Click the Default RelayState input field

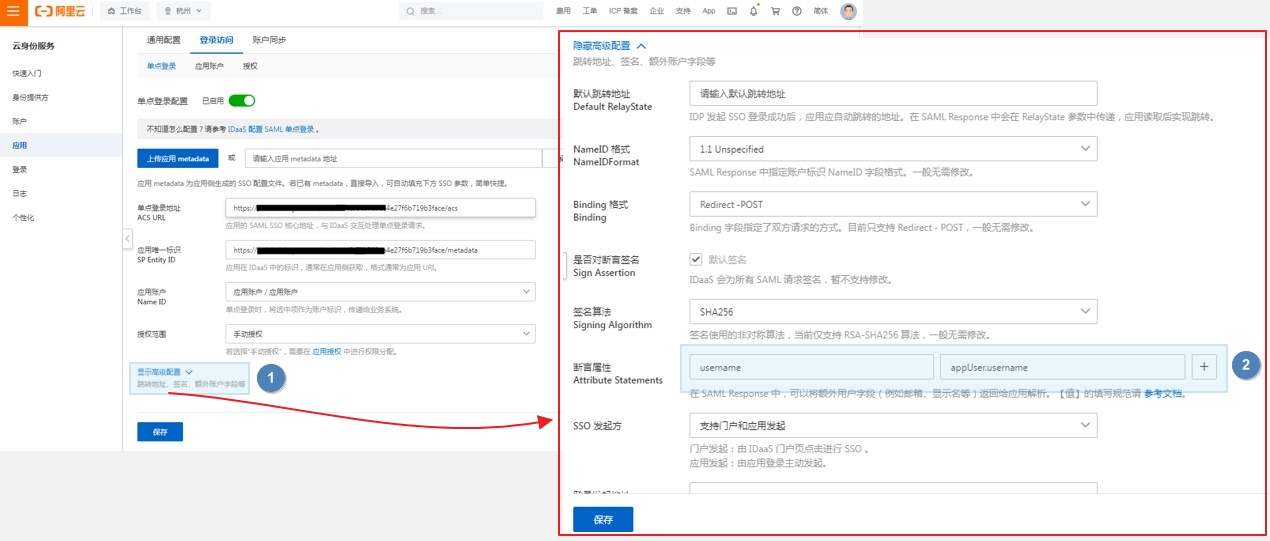(892, 93)
